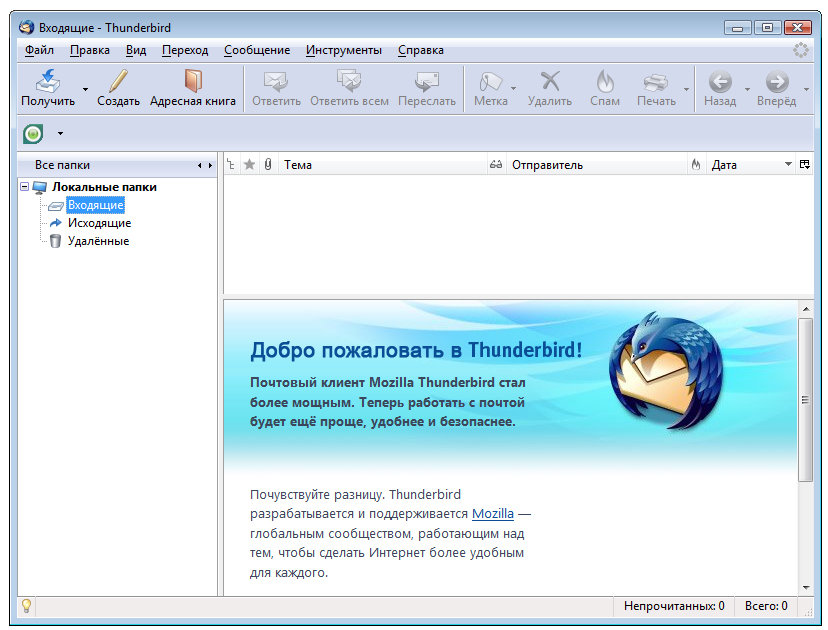
Task: Switch folder view with the left arrow
Action: 200,165
